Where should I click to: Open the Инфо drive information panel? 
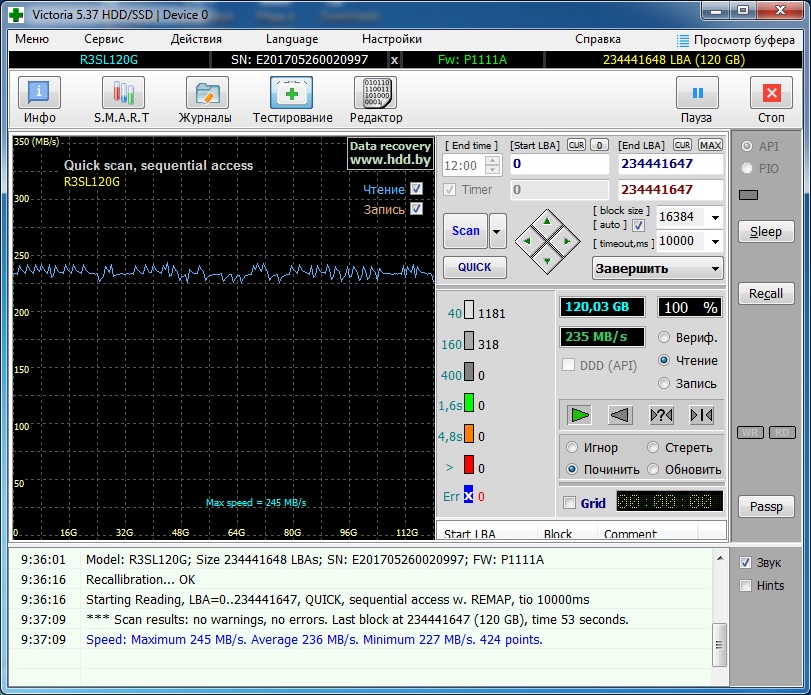39,100
